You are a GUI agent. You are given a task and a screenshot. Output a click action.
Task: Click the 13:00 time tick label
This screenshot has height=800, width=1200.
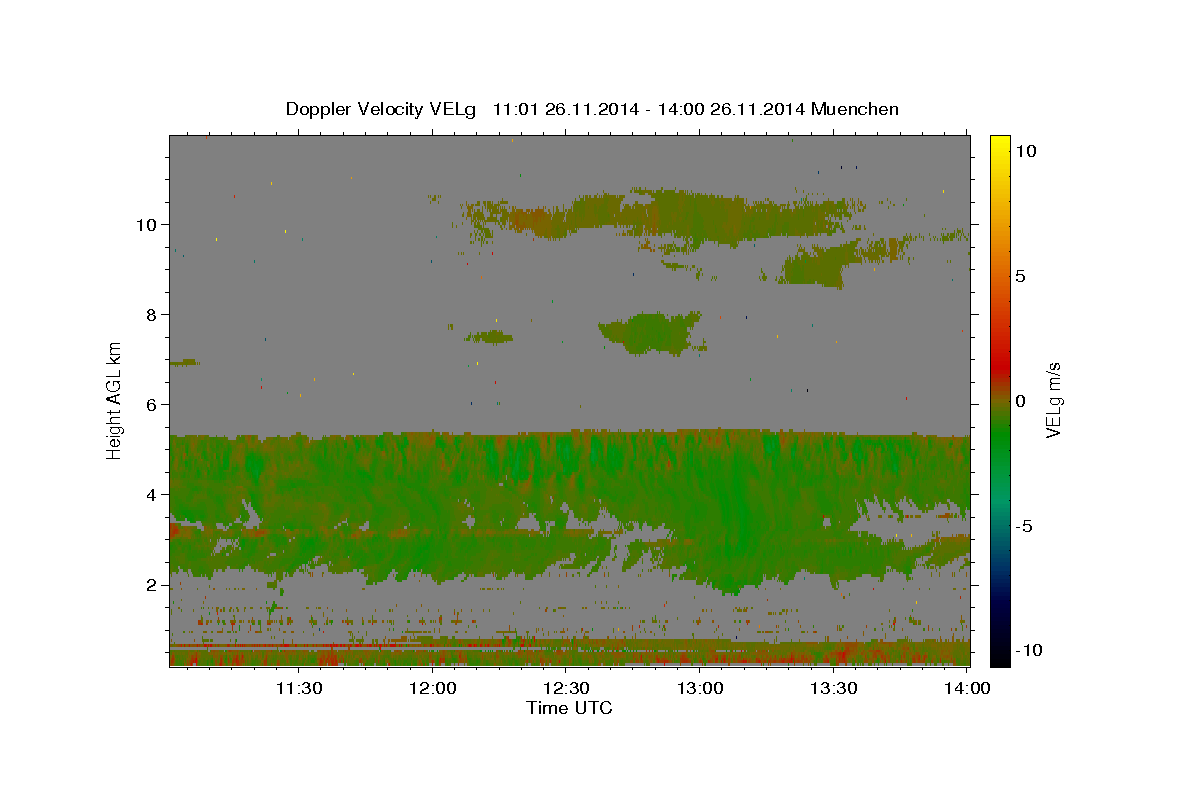tap(700, 688)
